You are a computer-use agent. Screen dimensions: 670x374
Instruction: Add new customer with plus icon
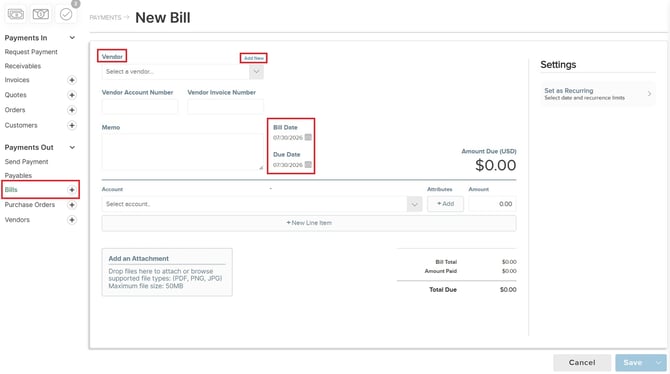point(72,125)
